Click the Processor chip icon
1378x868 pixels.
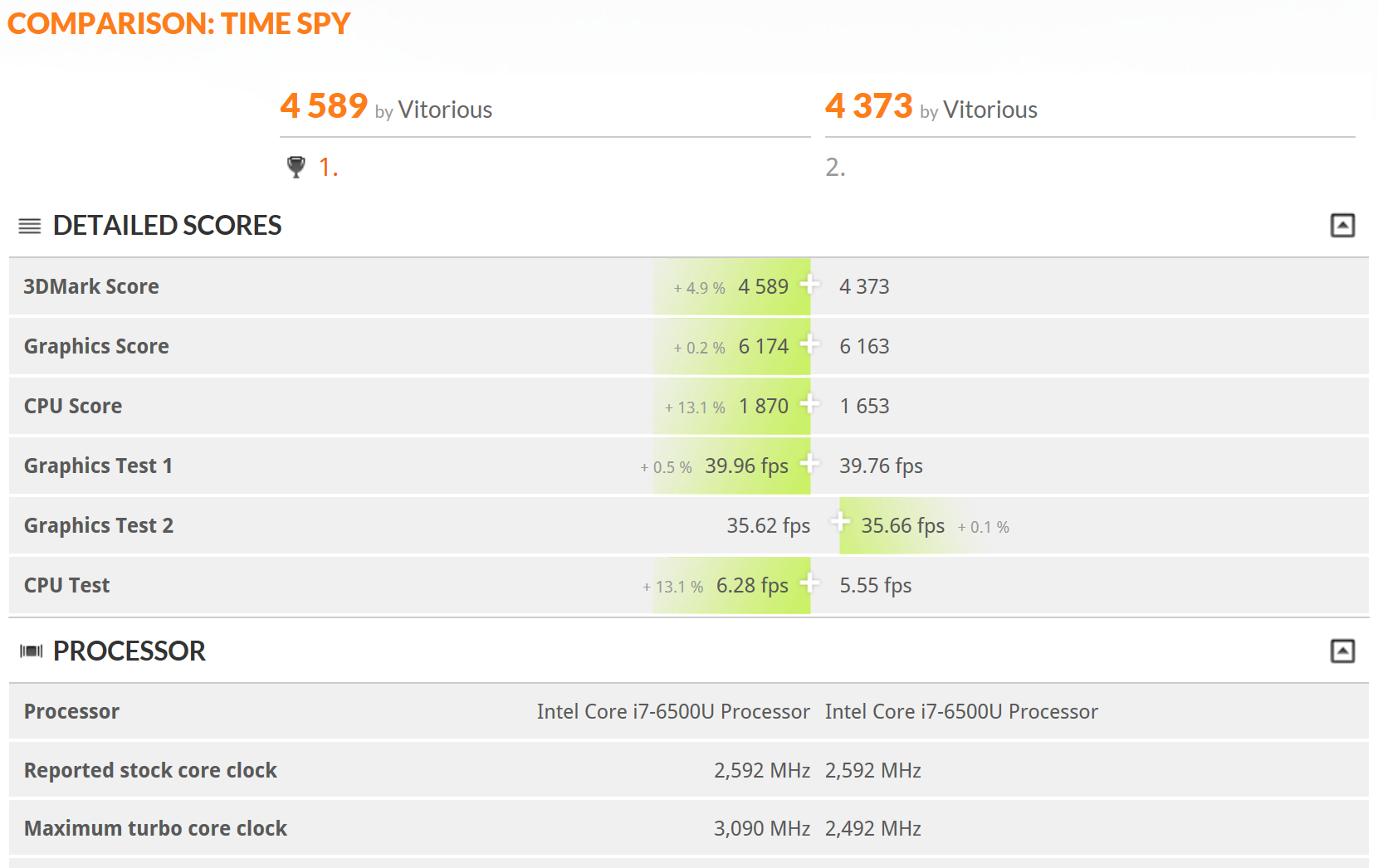[31, 651]
